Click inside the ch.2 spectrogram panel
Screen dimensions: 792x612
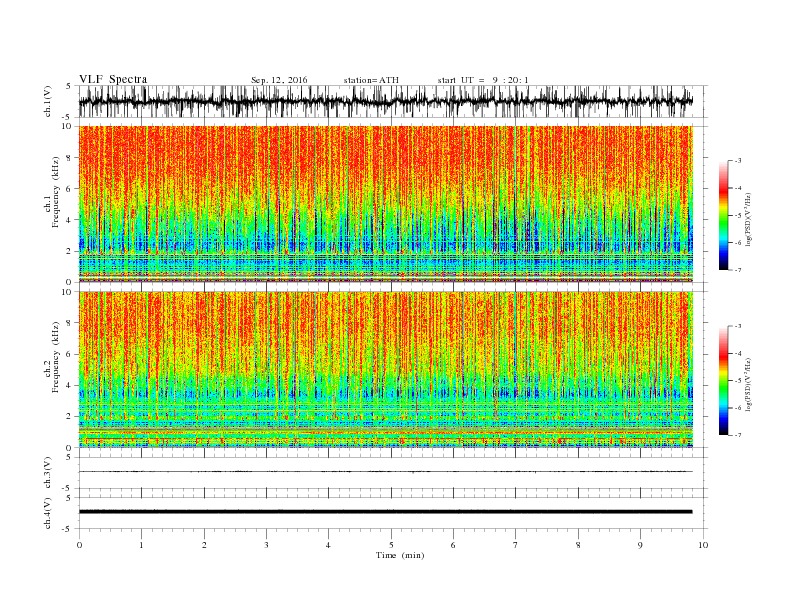386,370
